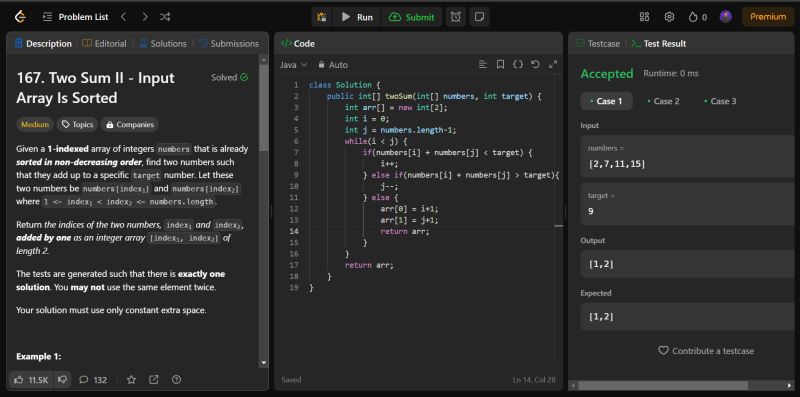
Task: Switch to the Description tab
Action: 43,43
